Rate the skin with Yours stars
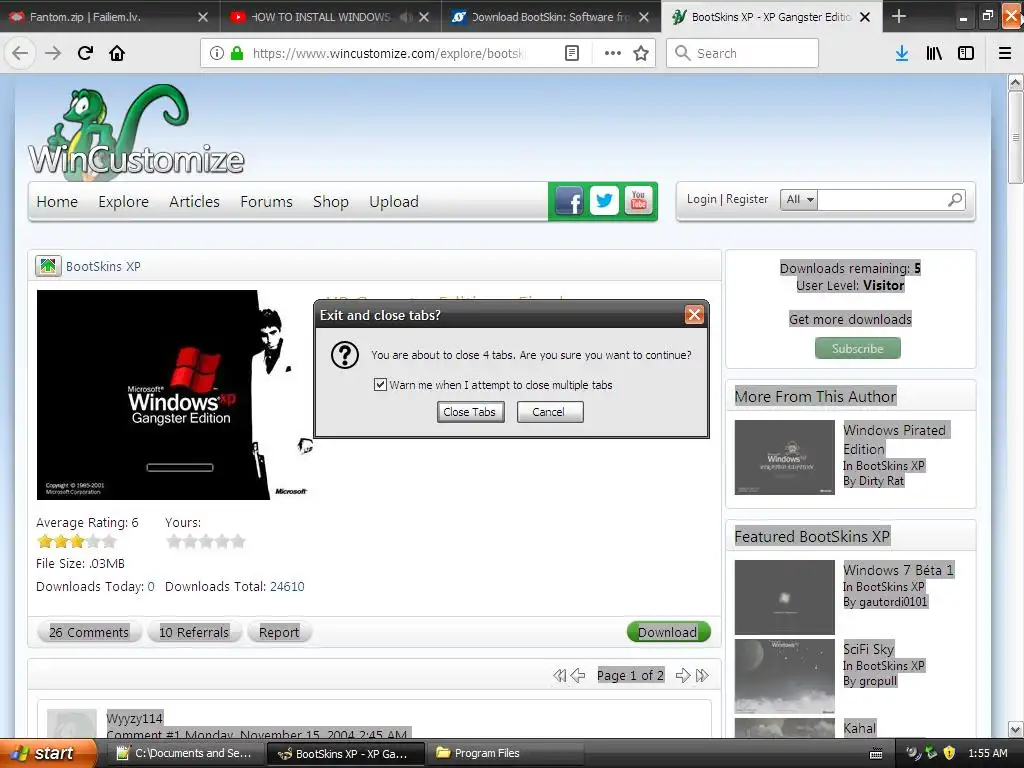Viewport: 1024px width, 768px height. [x=206, y=541]
